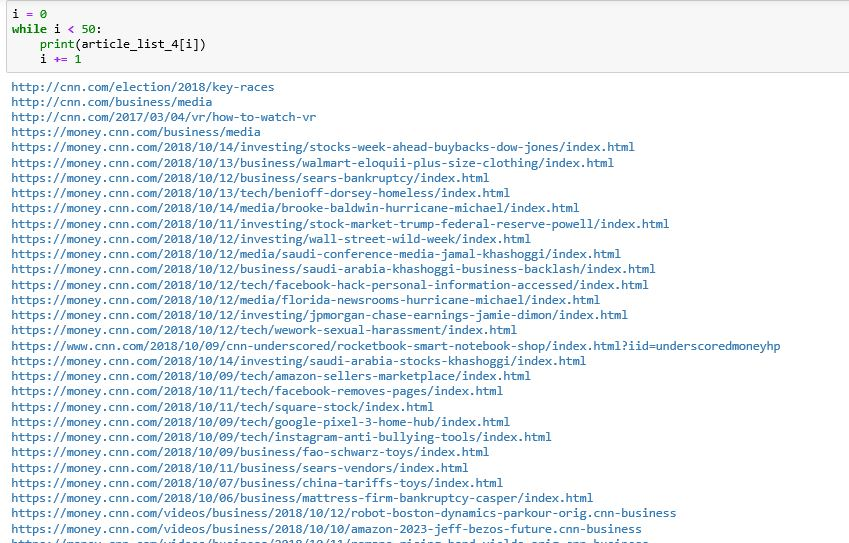This screenshot has height=543, width=849.
Task: Open the saudi-arabia-khashoggi-business-backlash link
Action: pyautogui.click(x=334, y=269)
